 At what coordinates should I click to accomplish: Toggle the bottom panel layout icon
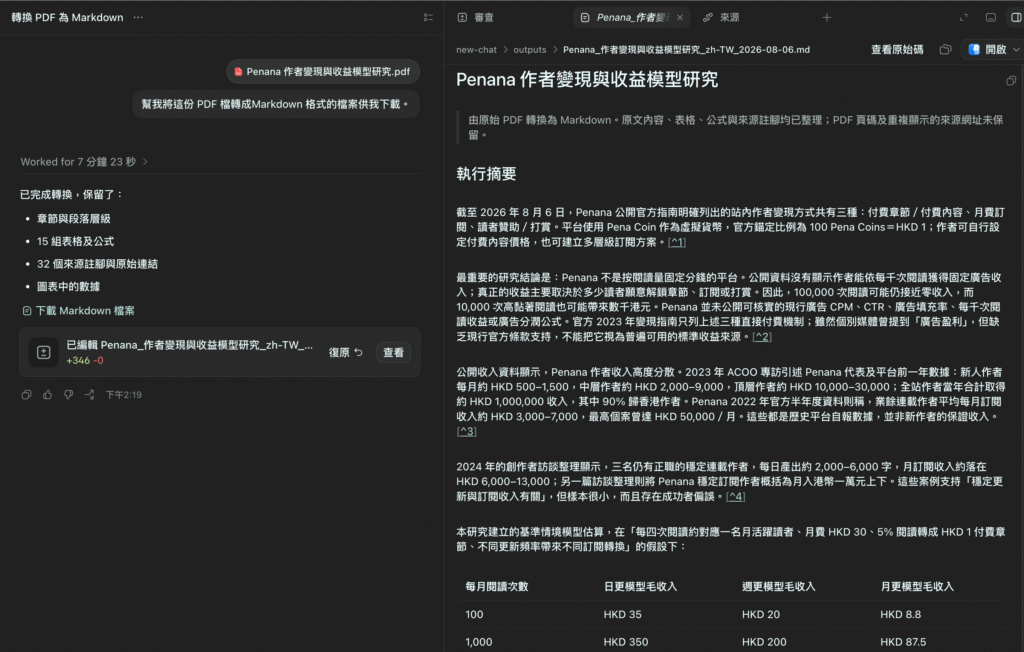(991, 18)
